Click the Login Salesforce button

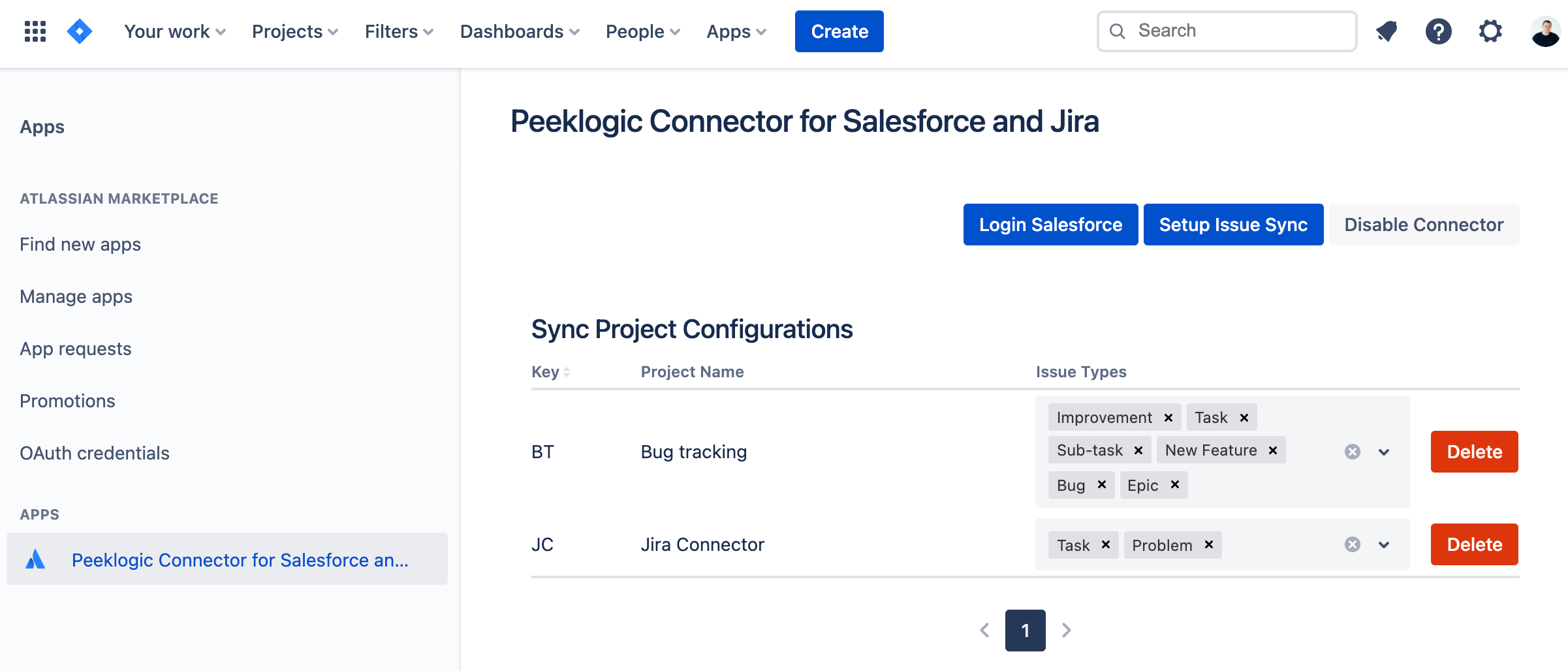[x=1050, y=225]
